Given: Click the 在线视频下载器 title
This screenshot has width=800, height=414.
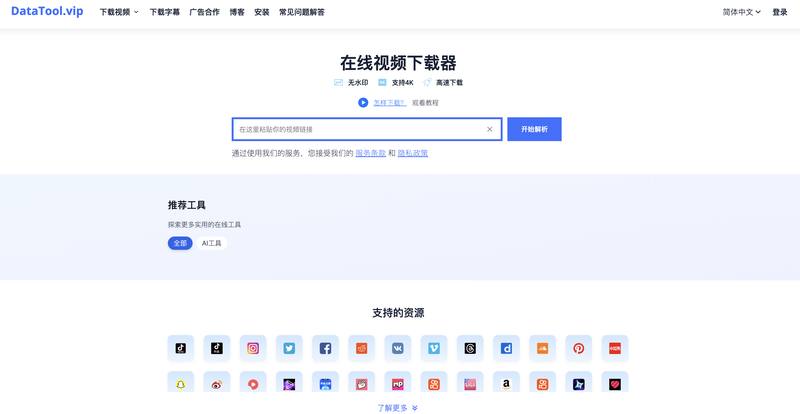Looking at the screenshot, I should point(398,63).
